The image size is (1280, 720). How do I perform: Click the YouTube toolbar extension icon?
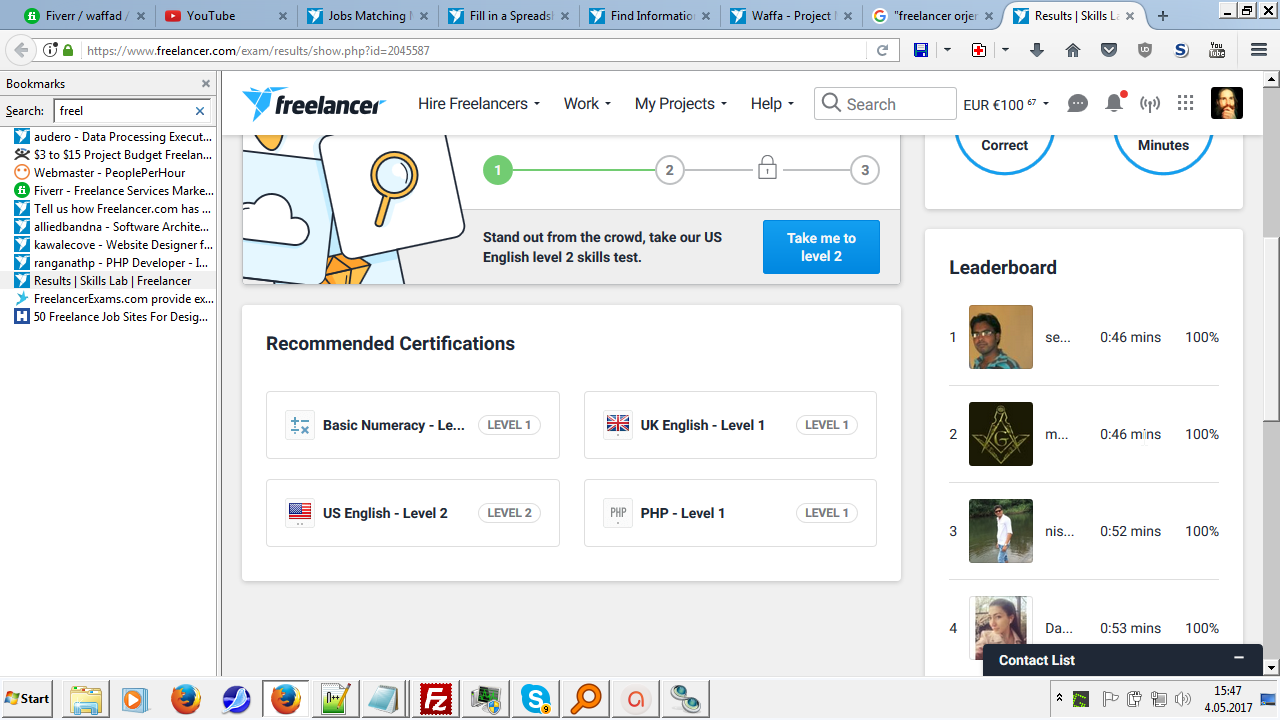click(1217, 51)
